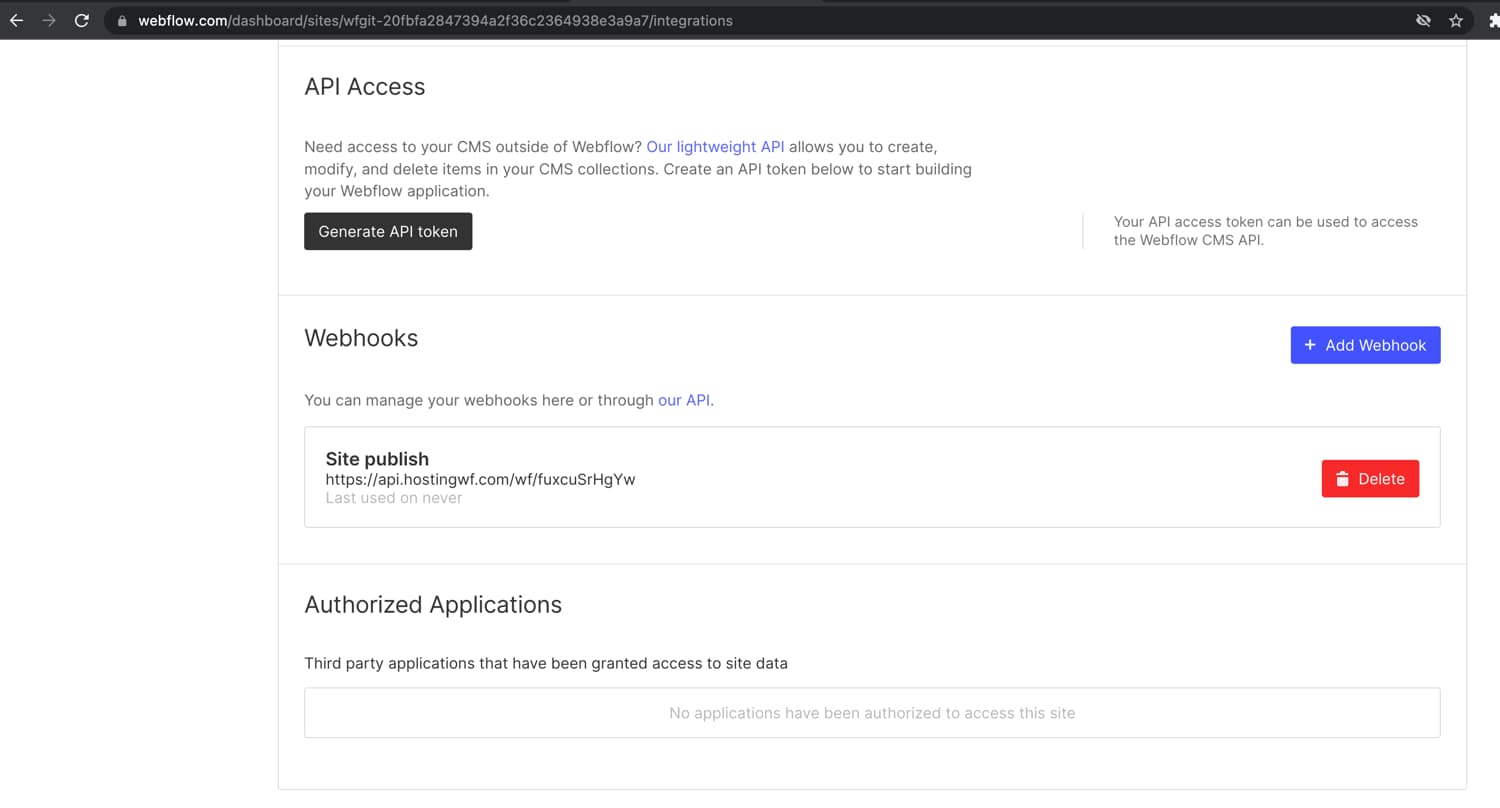
Task: Follow the 'our API' link under Webhooks
Action: pos(684,400)
